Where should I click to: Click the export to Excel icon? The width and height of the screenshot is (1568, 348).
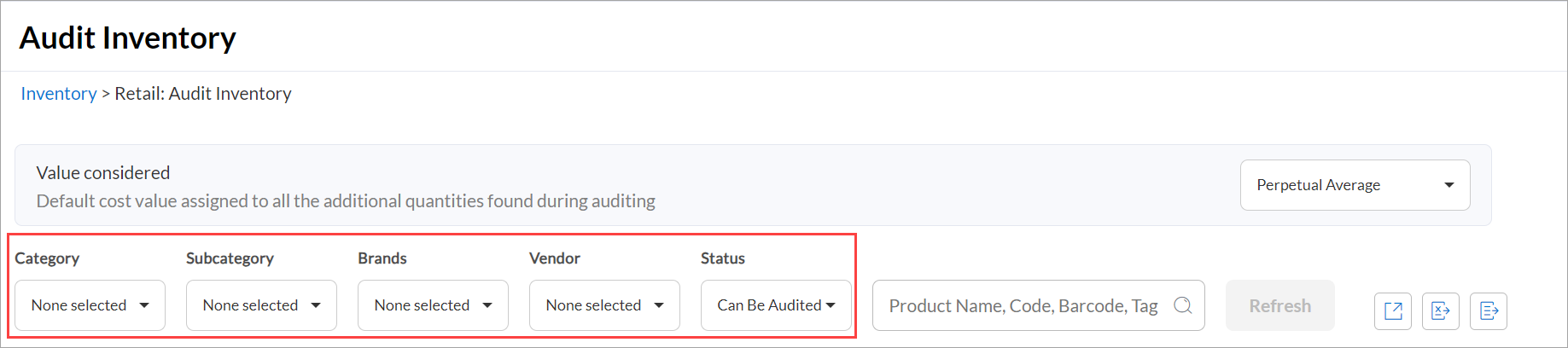click(x=1441, y=310)
